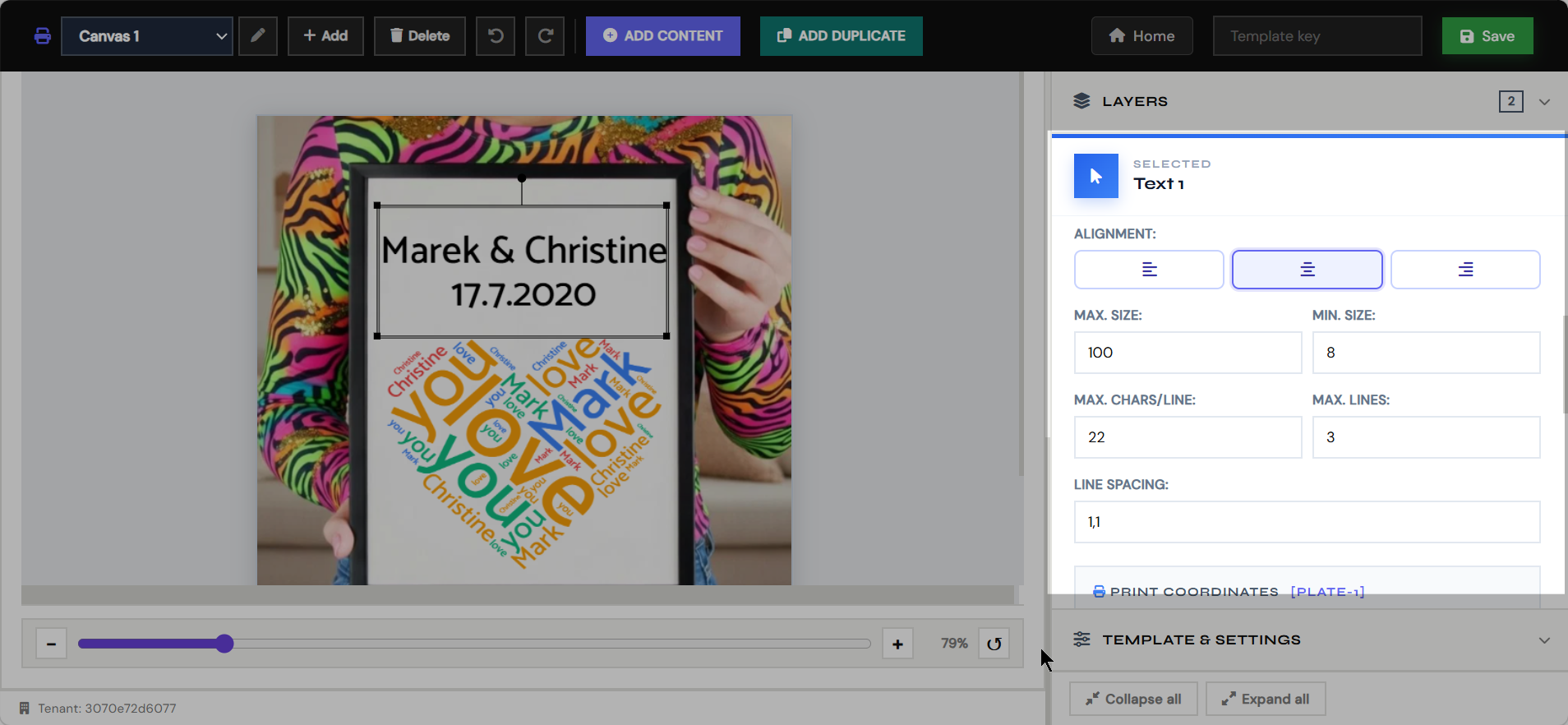Align text right

(1465, 270)
